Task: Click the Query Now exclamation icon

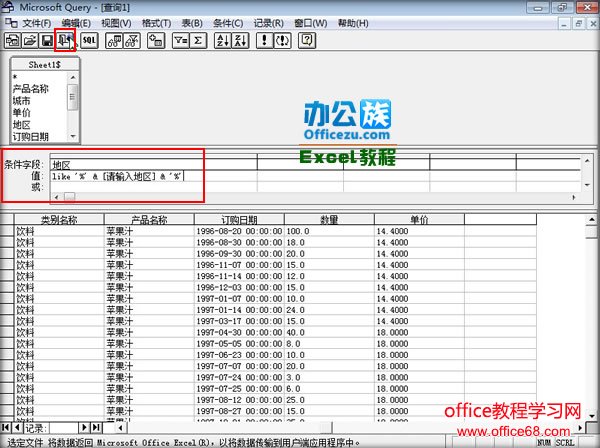Action: [x=264, y=41]
